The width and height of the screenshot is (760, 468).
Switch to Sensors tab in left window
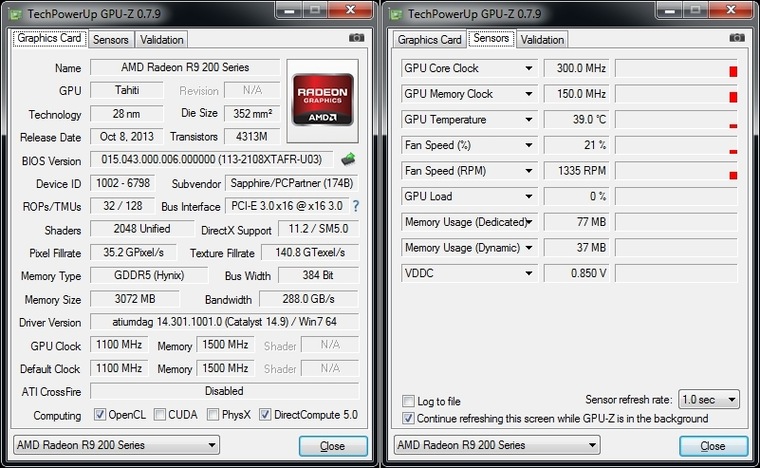tap(111, 40)
